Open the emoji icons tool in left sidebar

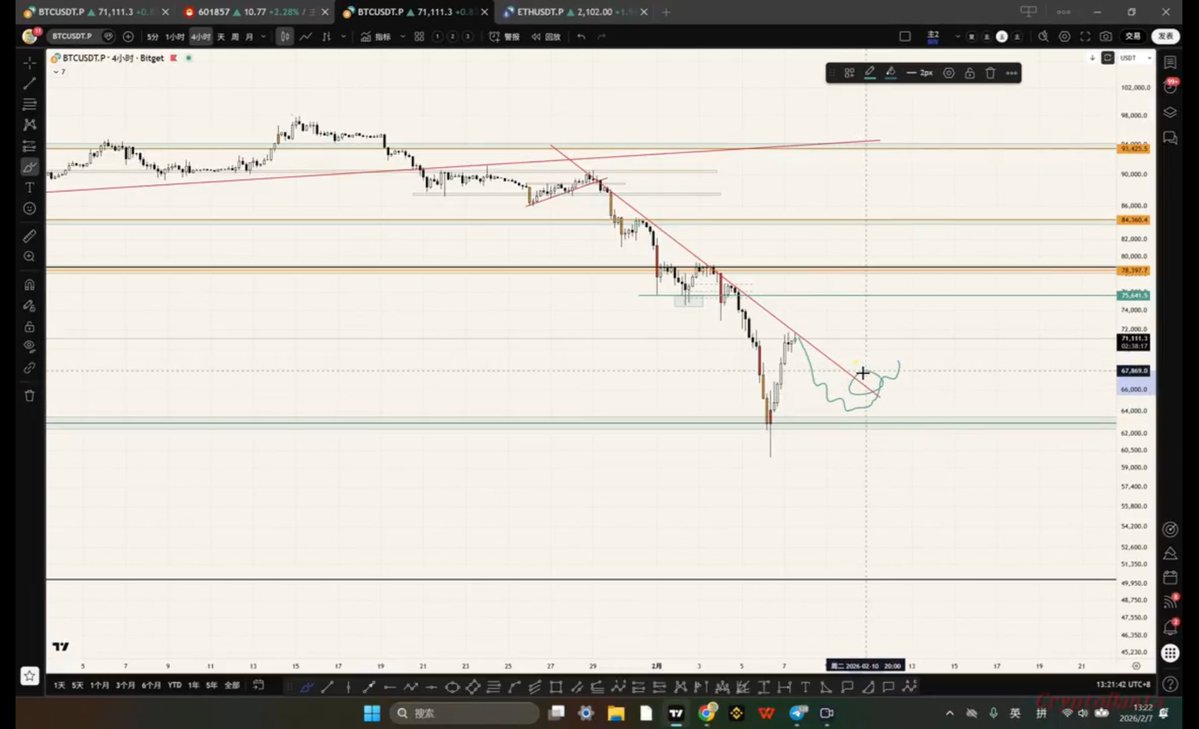click(30, 208)
